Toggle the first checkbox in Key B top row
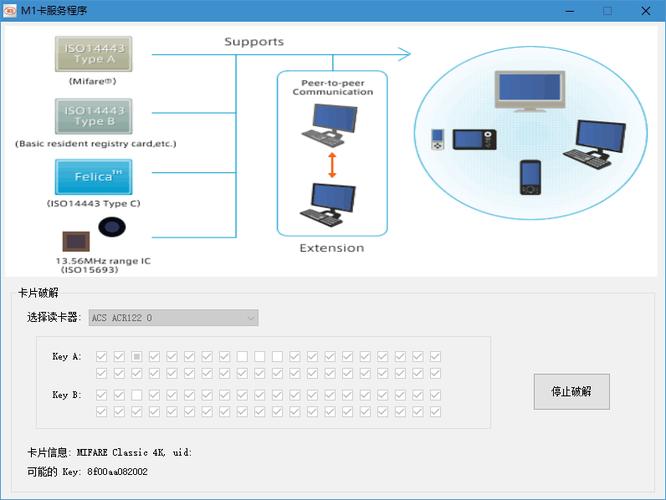The image size is (666, 500). (x=102, y=395)
